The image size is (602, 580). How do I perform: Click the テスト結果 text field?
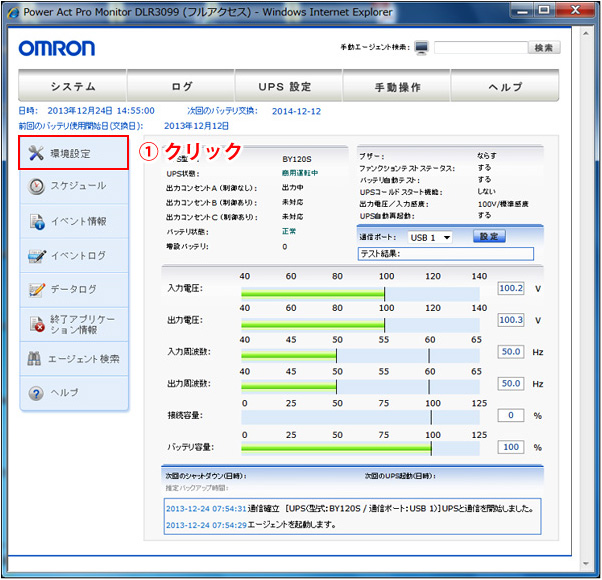[x=445, y=254]
